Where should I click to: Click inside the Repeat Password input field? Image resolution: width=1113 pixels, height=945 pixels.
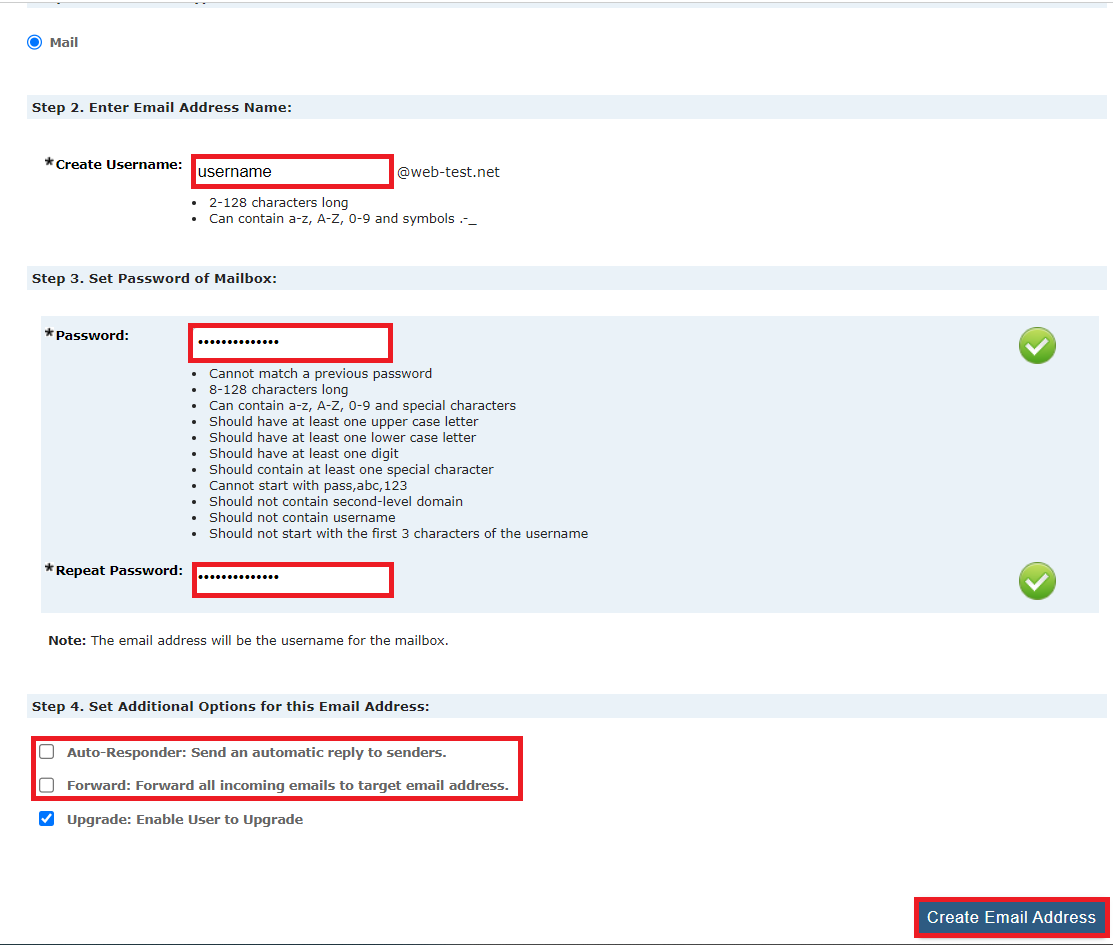point(292,580)
